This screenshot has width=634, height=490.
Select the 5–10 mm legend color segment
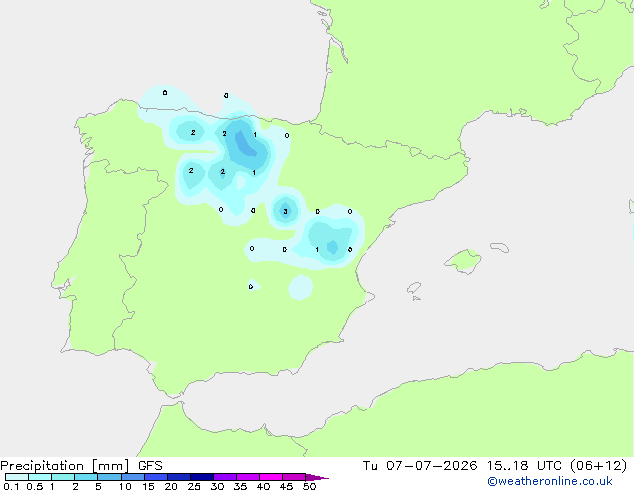point(109,477)
